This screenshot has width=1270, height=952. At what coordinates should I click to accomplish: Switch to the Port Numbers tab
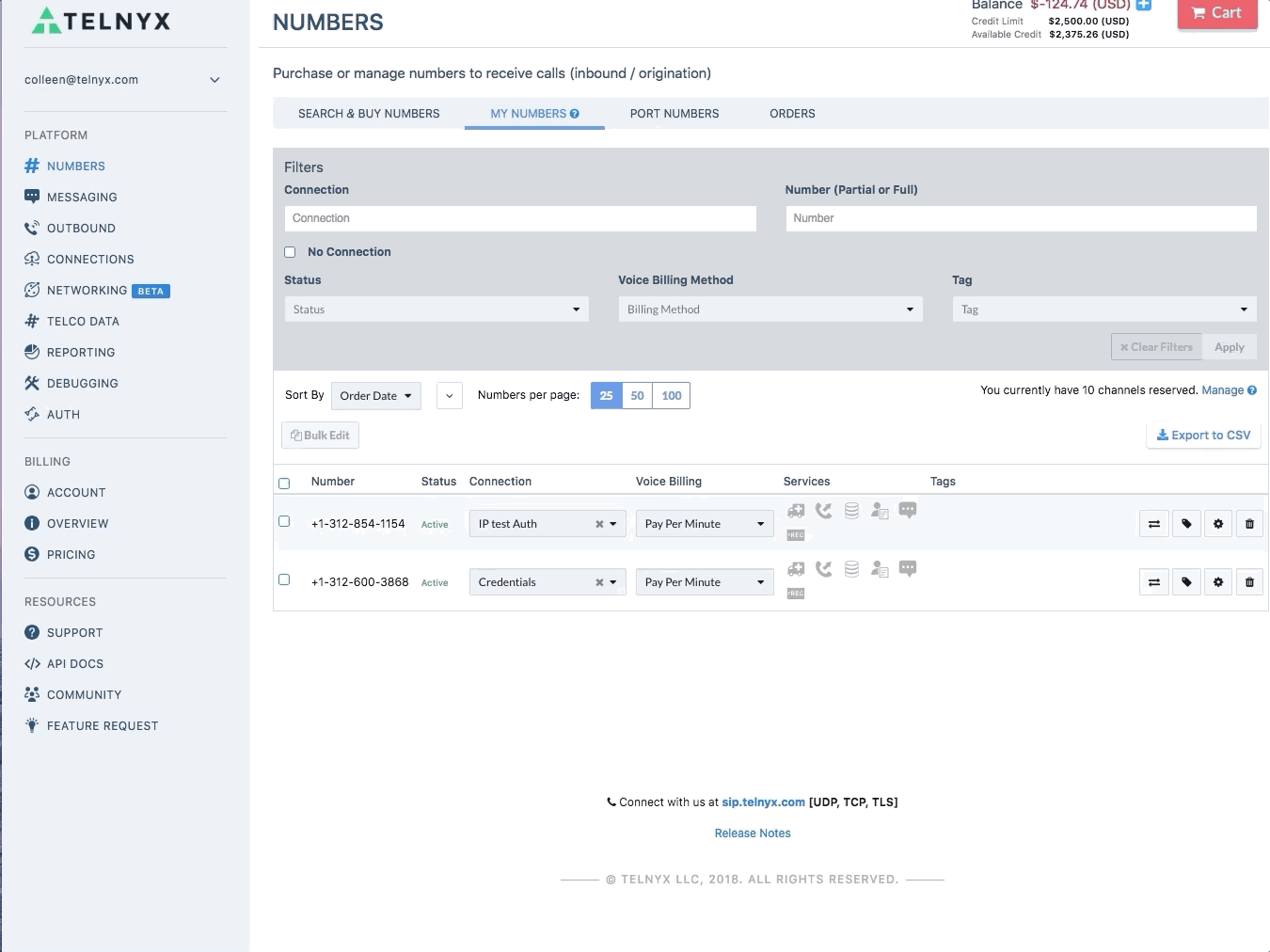point(675,114)
